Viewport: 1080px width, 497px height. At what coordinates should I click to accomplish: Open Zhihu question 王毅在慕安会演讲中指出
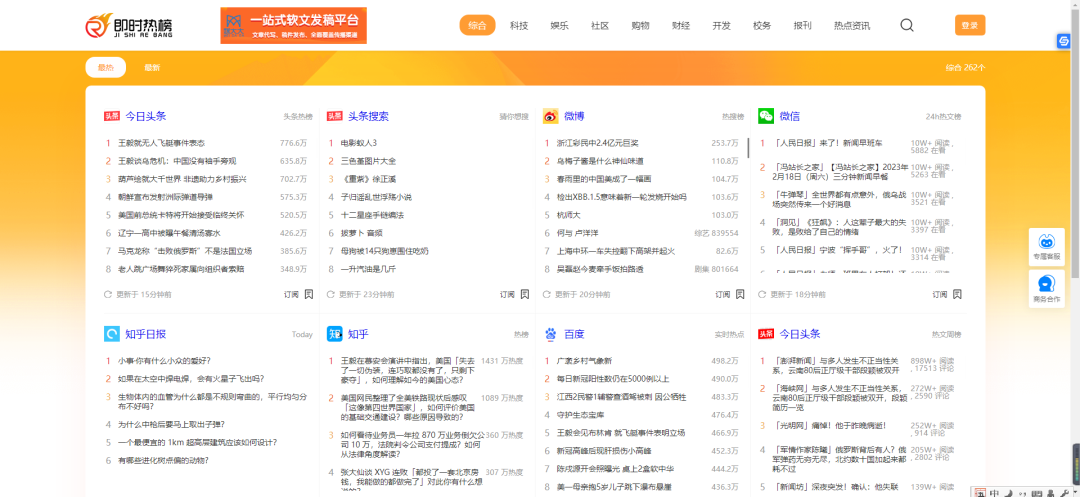(408, 370)
